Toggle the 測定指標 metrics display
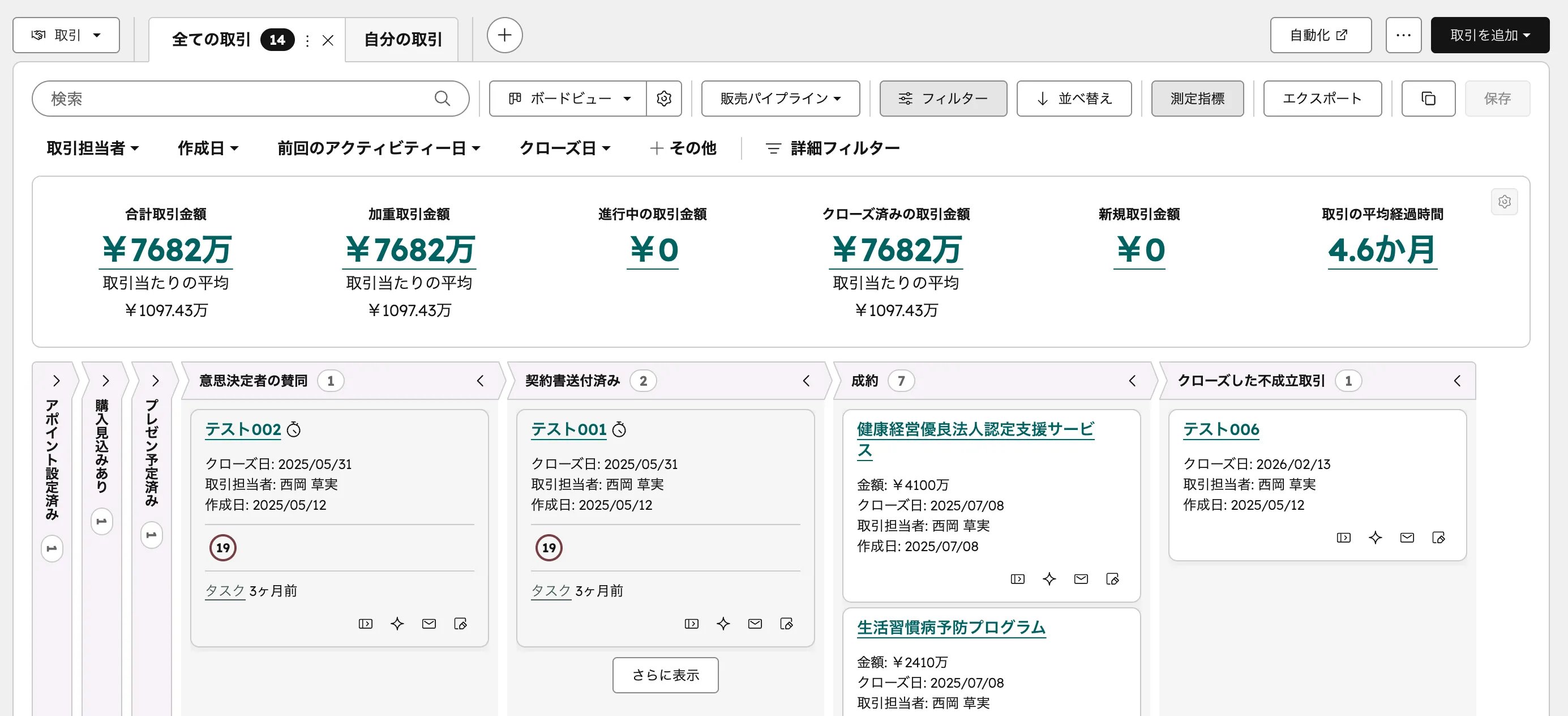1568x716 pixels. (x=1197, y=98)
